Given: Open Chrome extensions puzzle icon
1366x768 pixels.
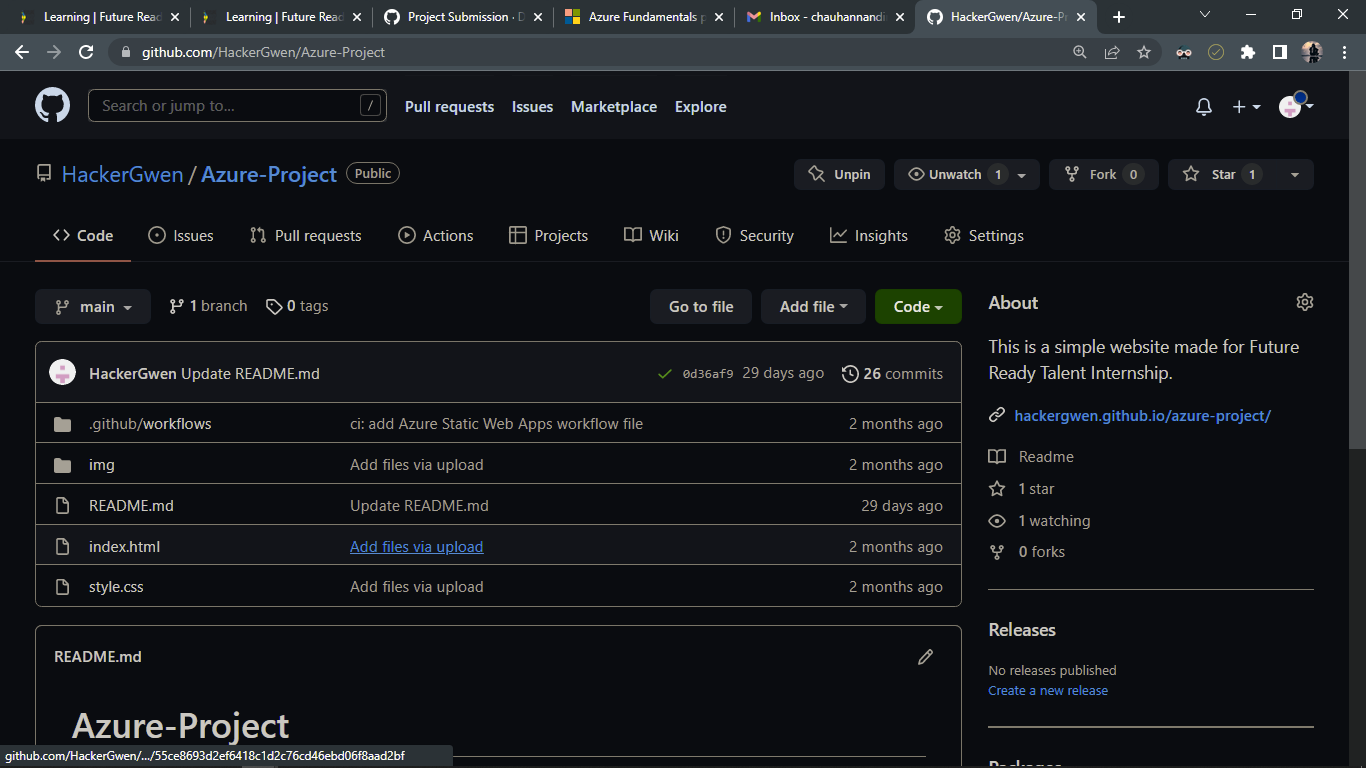Looking at the screenshot, I should 1248,52.
